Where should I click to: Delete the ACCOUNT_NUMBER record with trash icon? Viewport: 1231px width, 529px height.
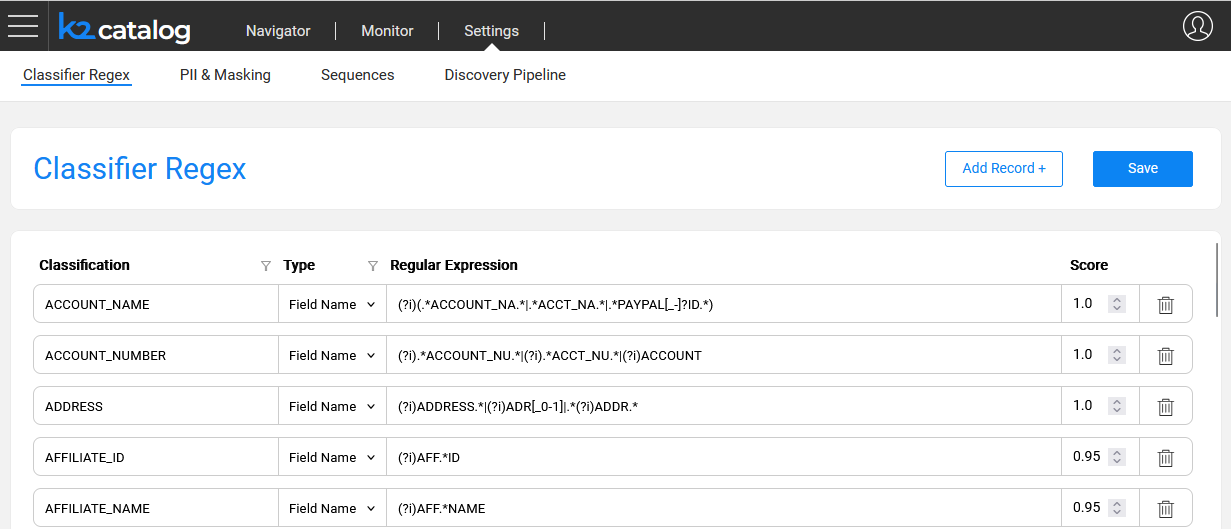click(x=1165, y=355)
